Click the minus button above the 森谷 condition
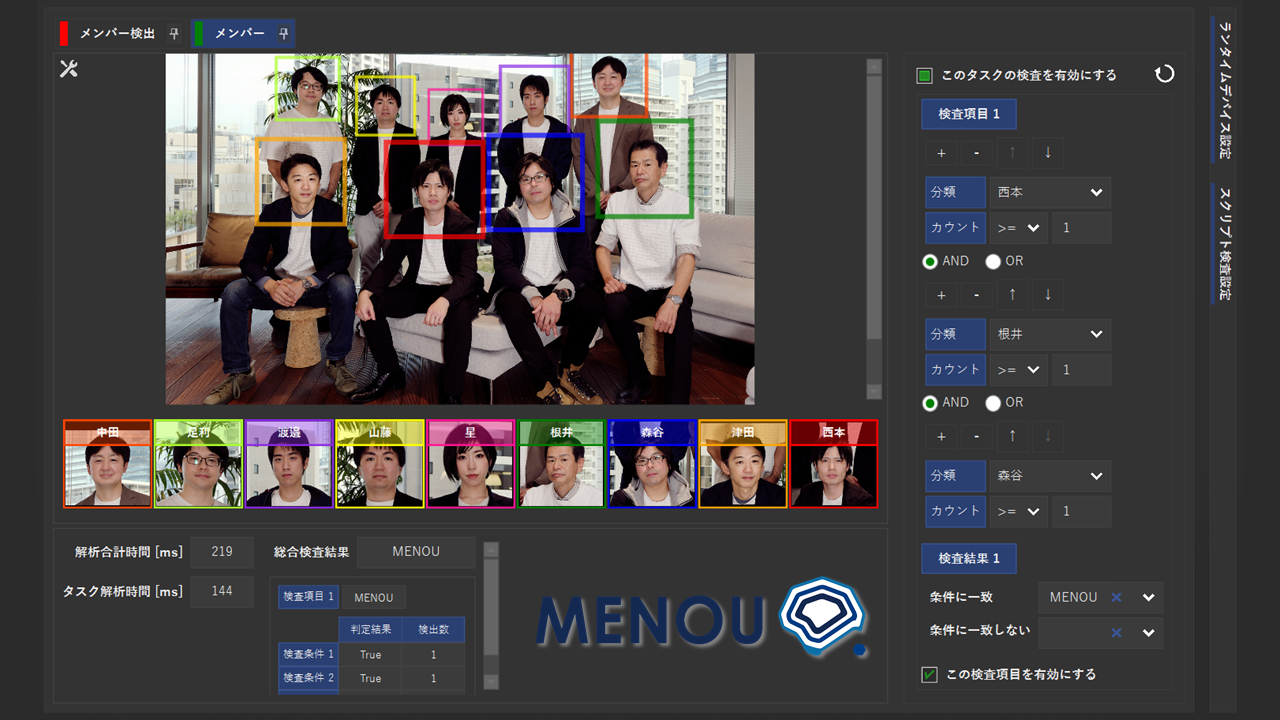The height and width of the screenshot is (720, 1280). pyautogui.click(x=976, y=437)
